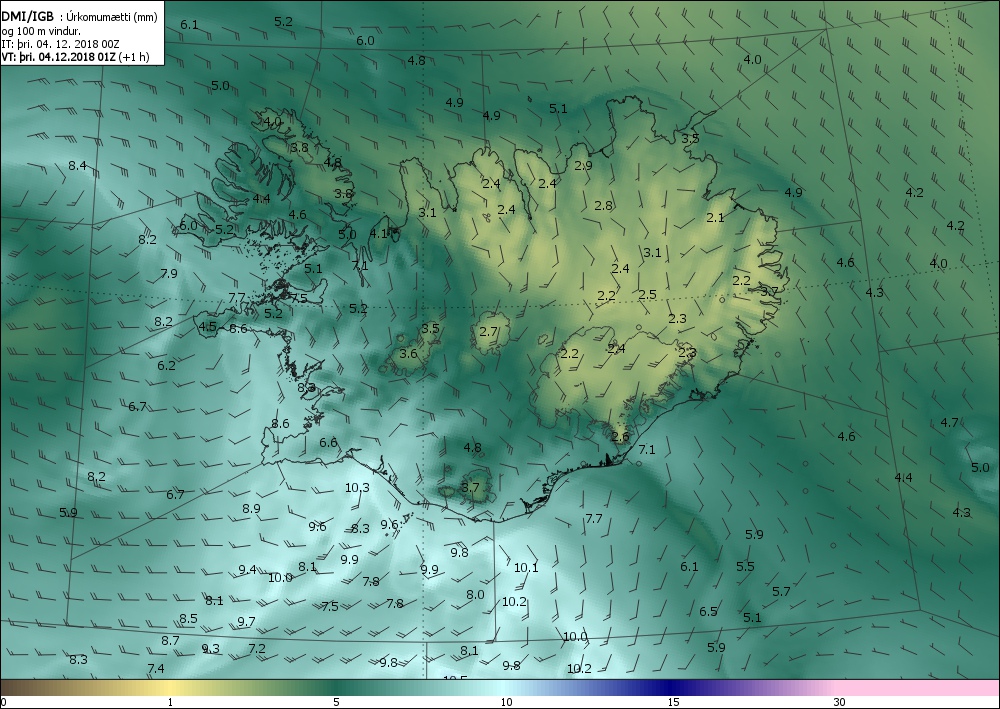Click the value 2.7 on the small glacier
This screenshot has width=1000, height=709.
pyautogui.click(x=489, y=332)
